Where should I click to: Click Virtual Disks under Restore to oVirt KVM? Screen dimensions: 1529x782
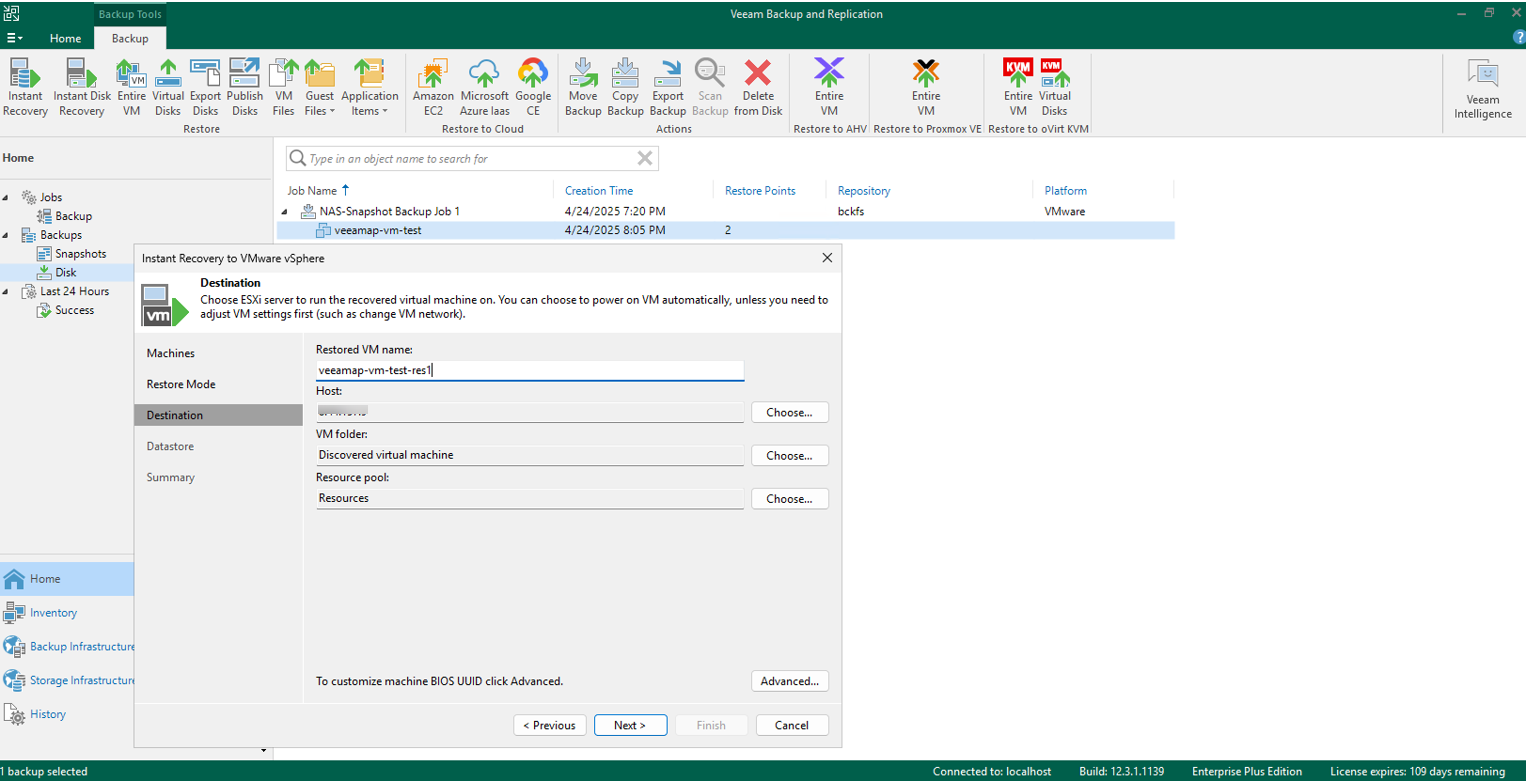click(1054, 88)
